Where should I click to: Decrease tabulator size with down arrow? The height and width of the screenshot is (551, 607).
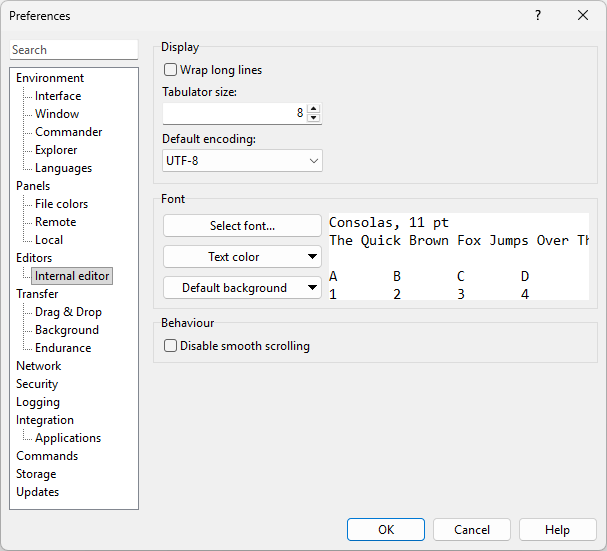pyautogui.click(x=314, y=118)
